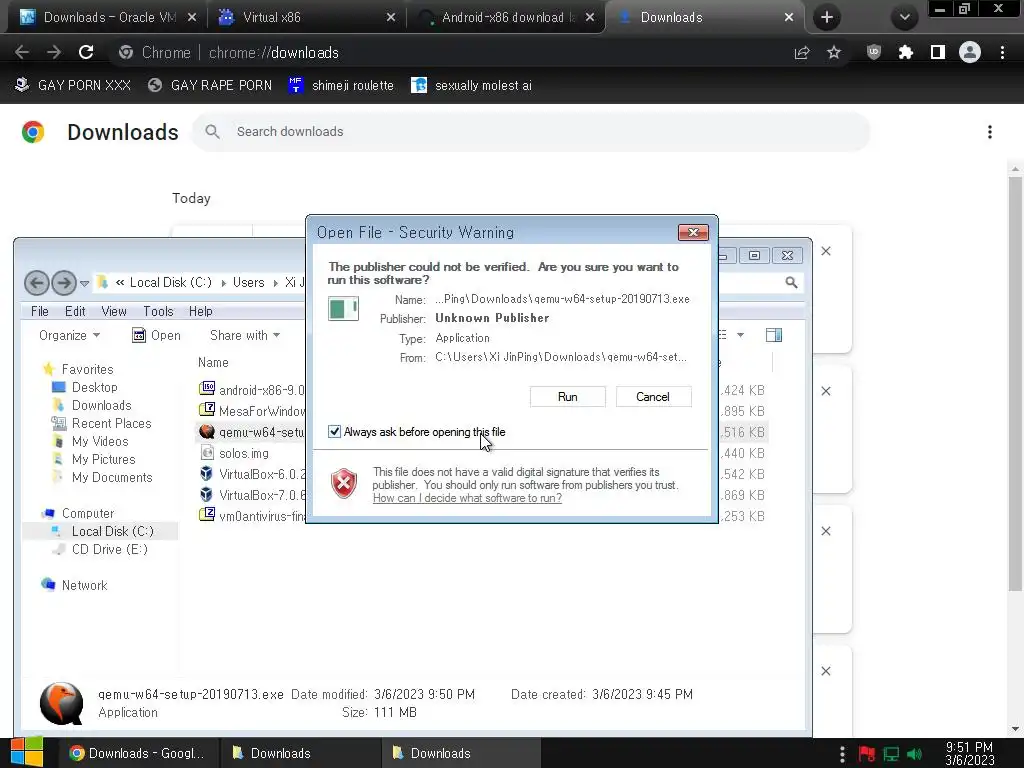The width and height of the screenshot is (1024, 768).
Task: Open the Extensions puzzle icon
Action: (905, 52)
